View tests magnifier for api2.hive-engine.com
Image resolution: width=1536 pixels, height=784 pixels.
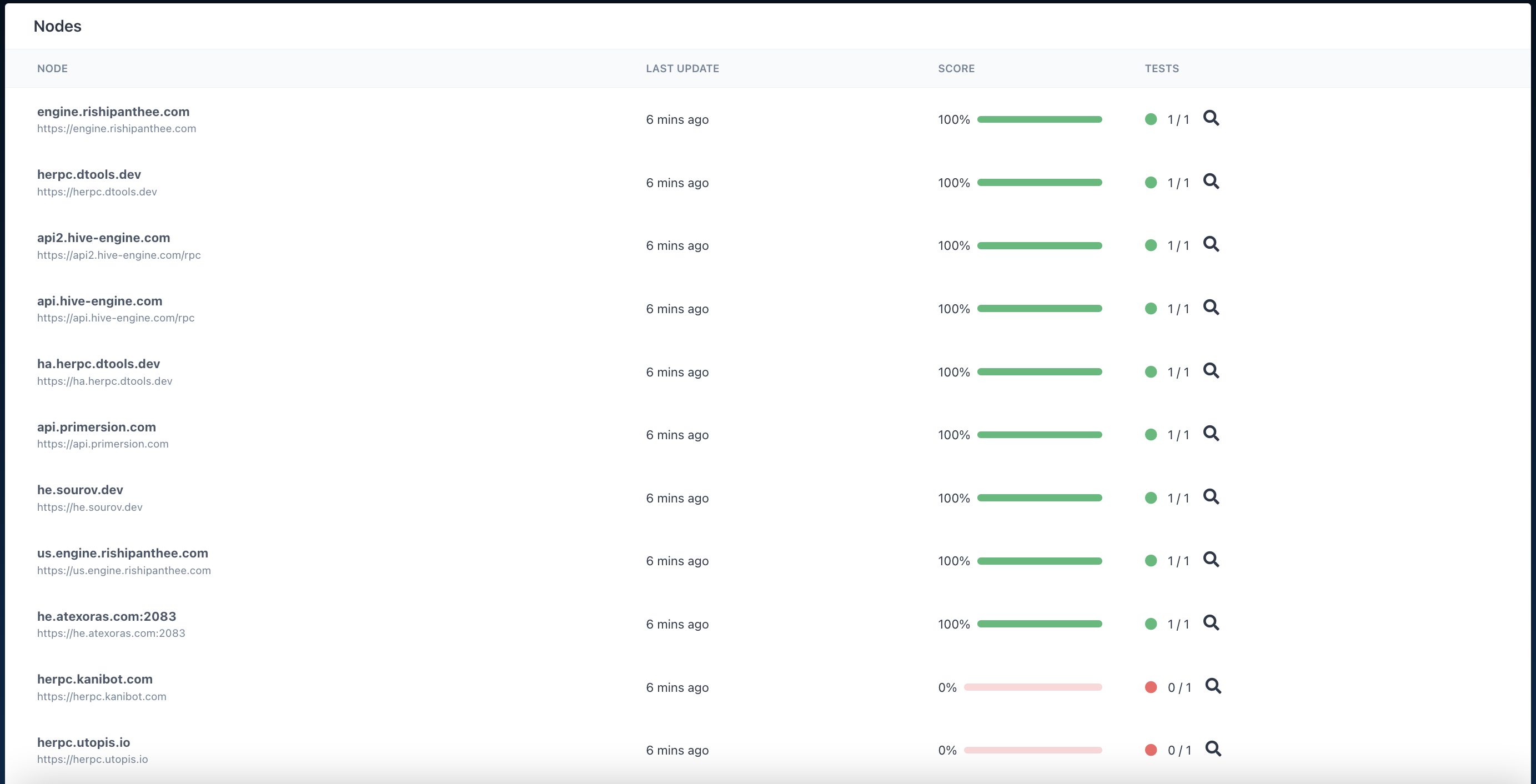1211,244
